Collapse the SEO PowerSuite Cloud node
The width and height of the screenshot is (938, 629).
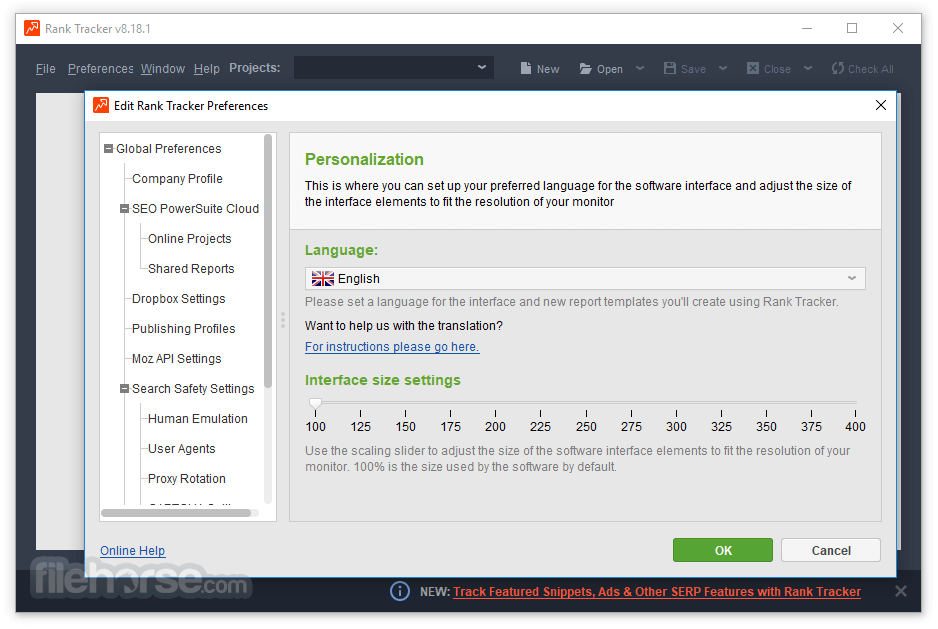point(124,209)
